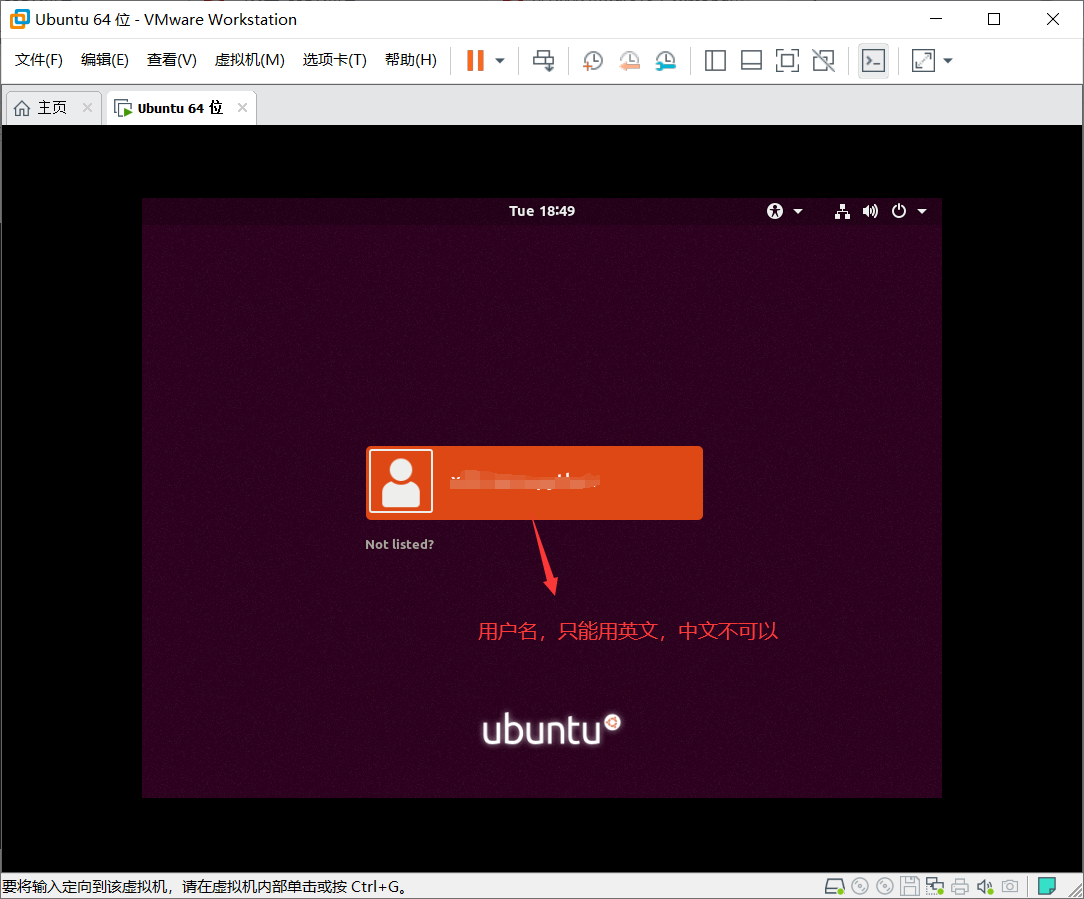Click the printer status icon
This screenshot has height=899, width=1084.
960,886
